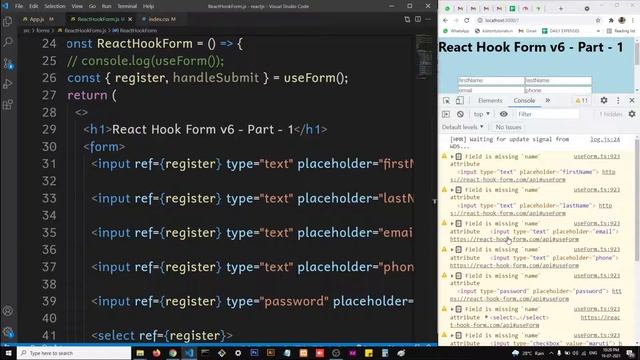Click the forms folder in the breadcrumb
Image resolution: width=640 pixels, height=360 pixels.
[43, 31]
